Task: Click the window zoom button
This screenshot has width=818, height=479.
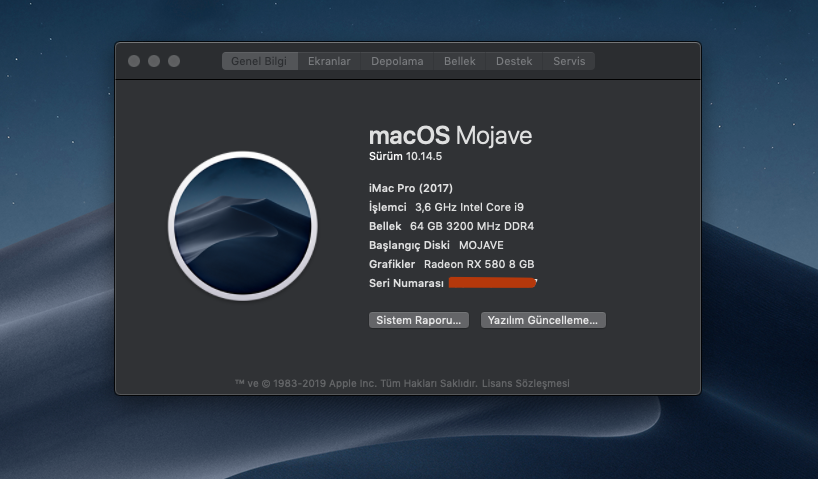Action: (174, 61)
